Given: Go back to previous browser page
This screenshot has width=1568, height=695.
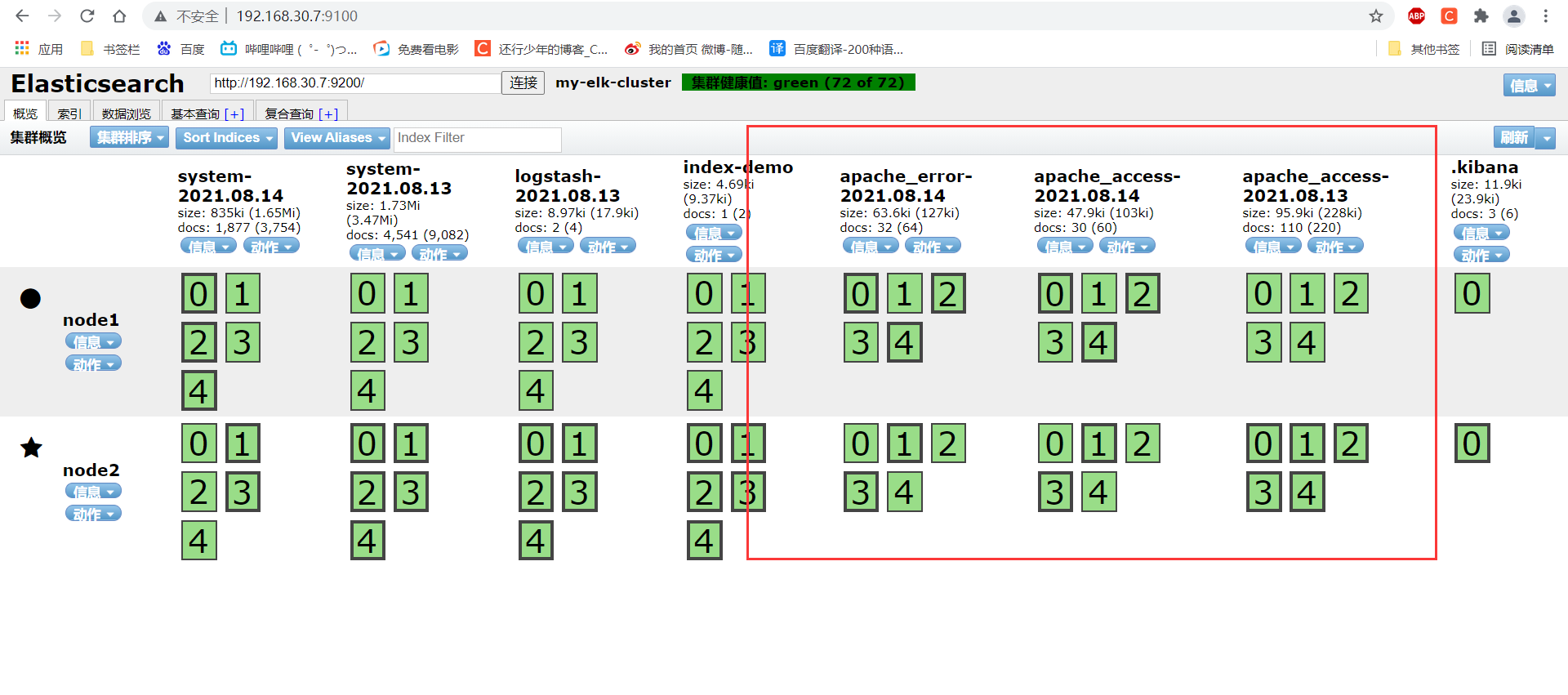Looking at the screenshot, I should tap(22, 16).
